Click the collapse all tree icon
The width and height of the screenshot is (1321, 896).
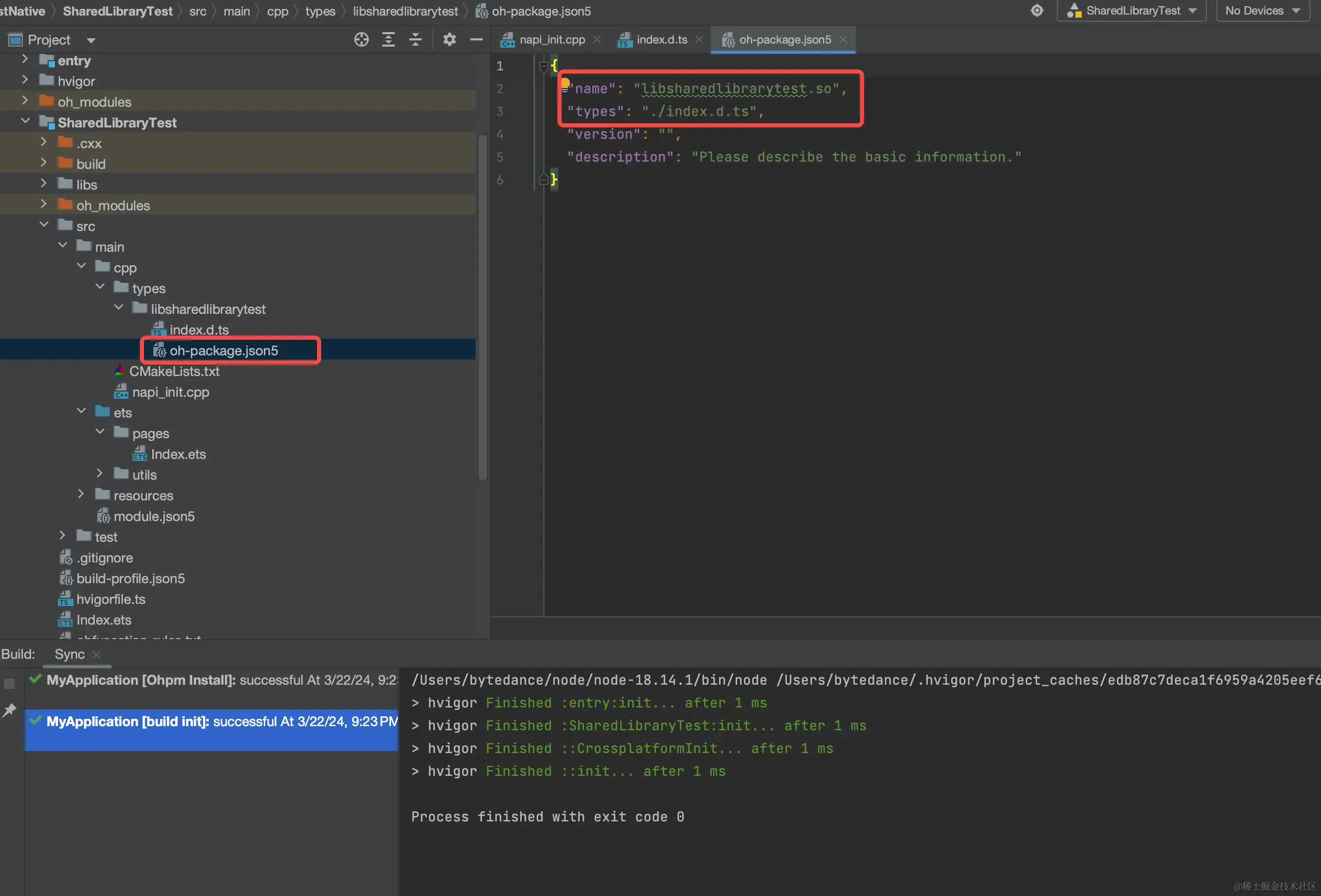click(415, 39)
